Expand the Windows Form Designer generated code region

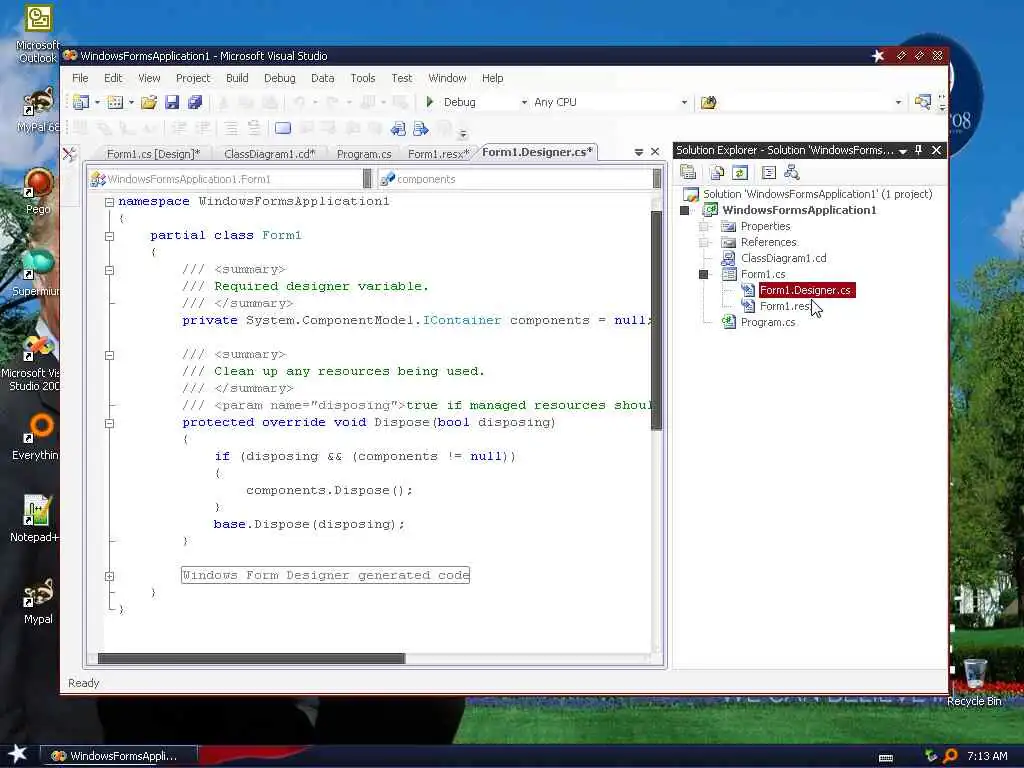coord(110,576)
